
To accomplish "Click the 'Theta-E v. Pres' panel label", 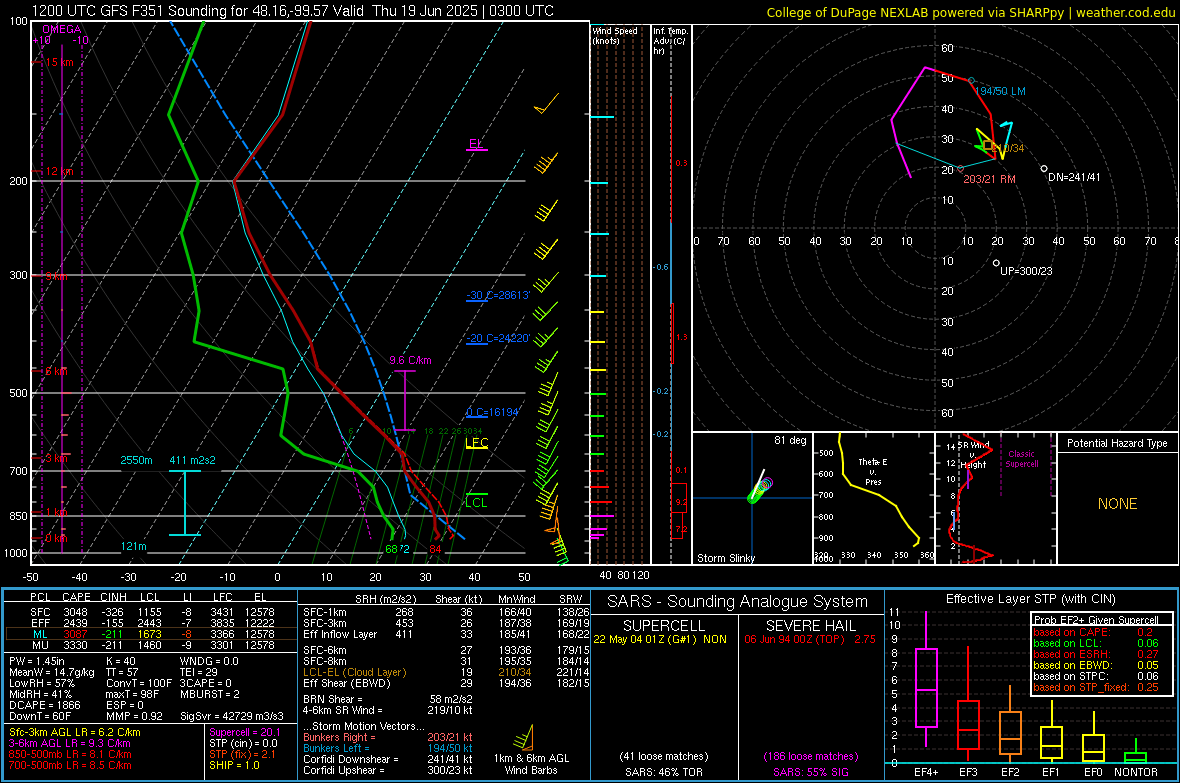I will click(x=873, y=471).
